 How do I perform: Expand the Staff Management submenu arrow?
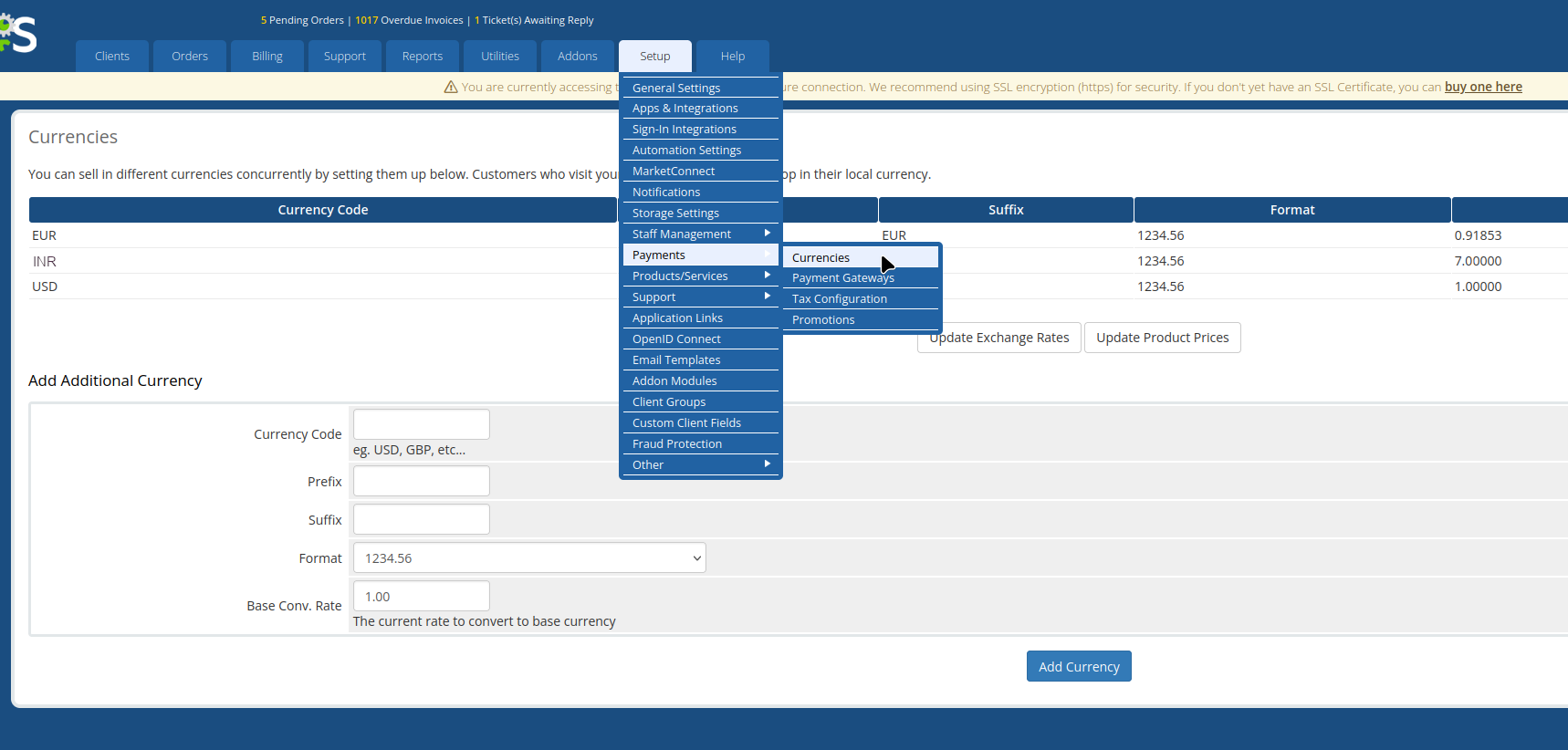tap(767, 234)
